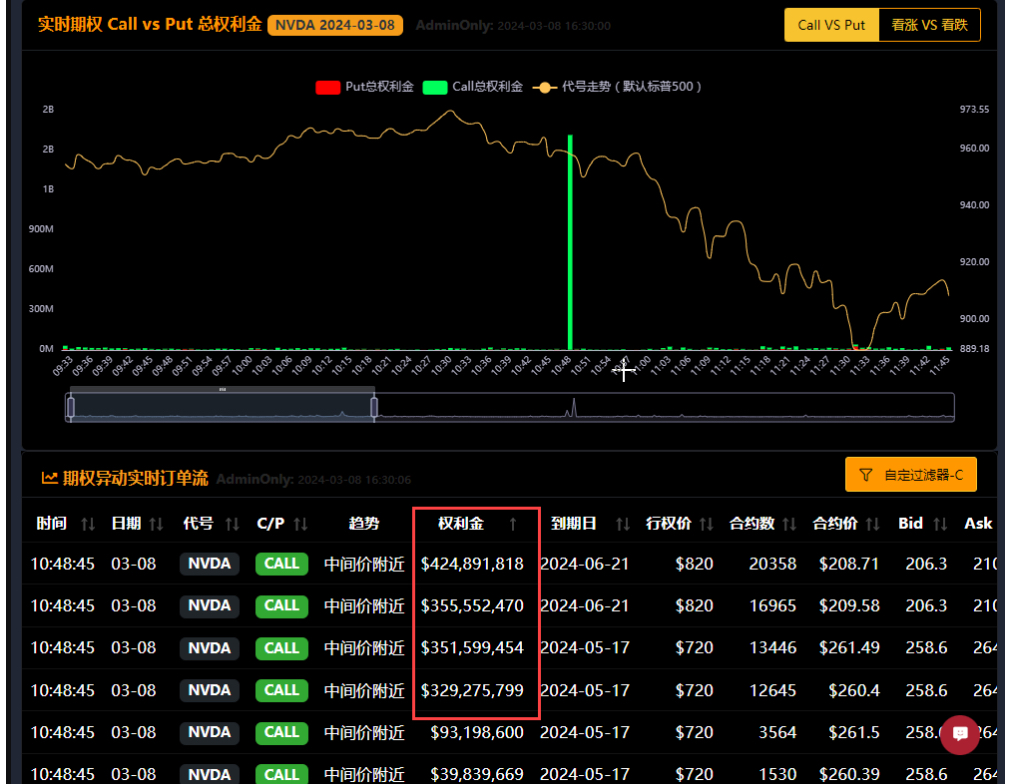Sort by 到期日 using its arrows
The height and width of the screenshot is (784, 1019).
[623, 524]
